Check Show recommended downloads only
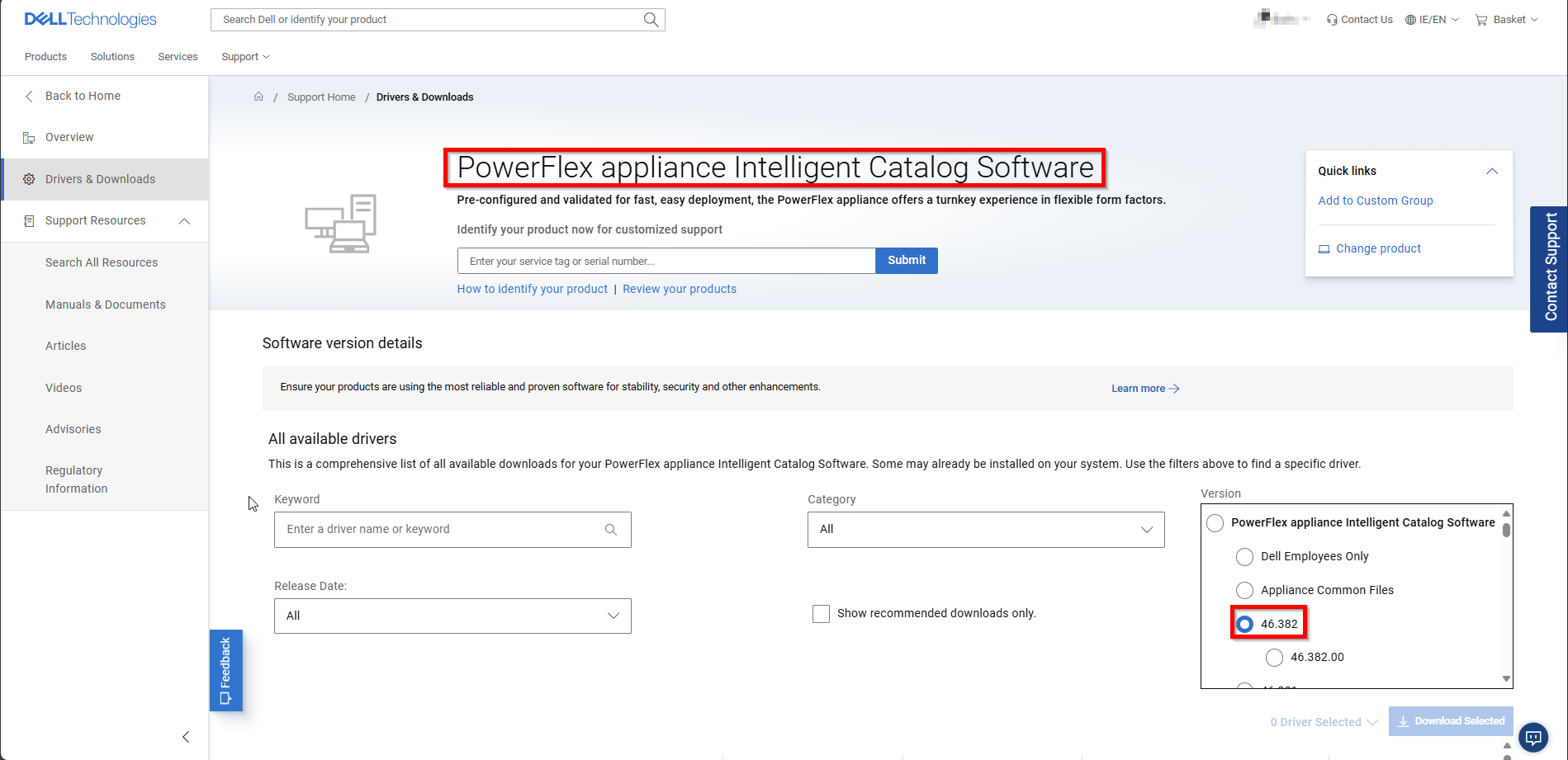The image size is (1568, 760). [821, 613]
